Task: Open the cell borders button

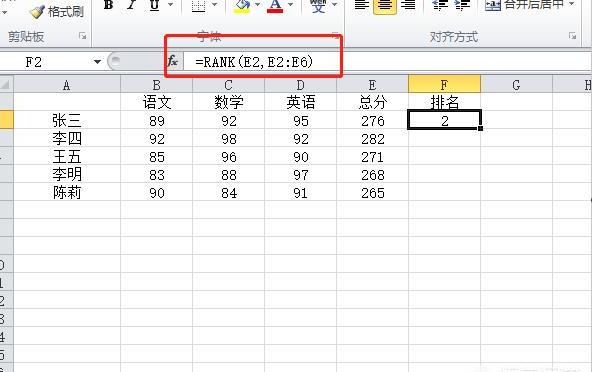Action: coord(199,6)
